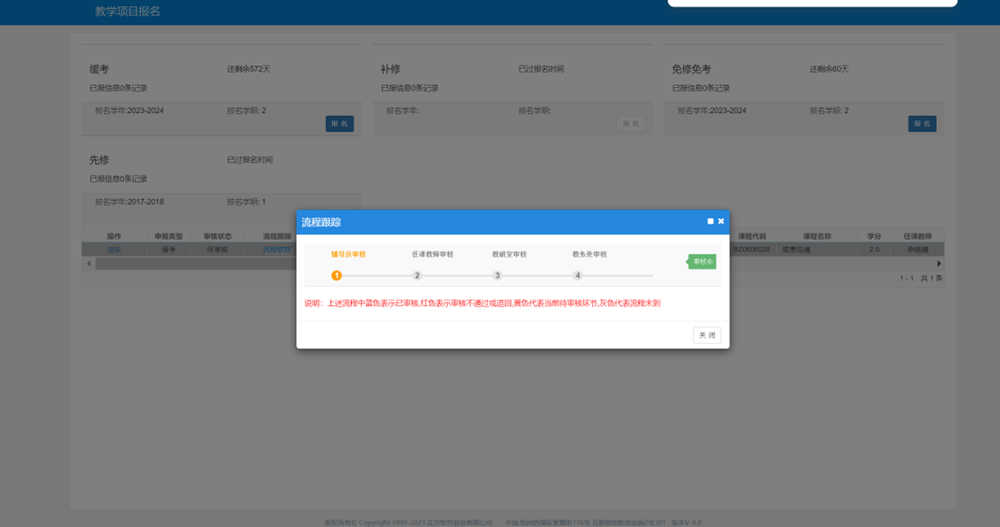Click disabled 报名 button under 补修
The width and height of the screenshot is (1000, 527).
630,124
